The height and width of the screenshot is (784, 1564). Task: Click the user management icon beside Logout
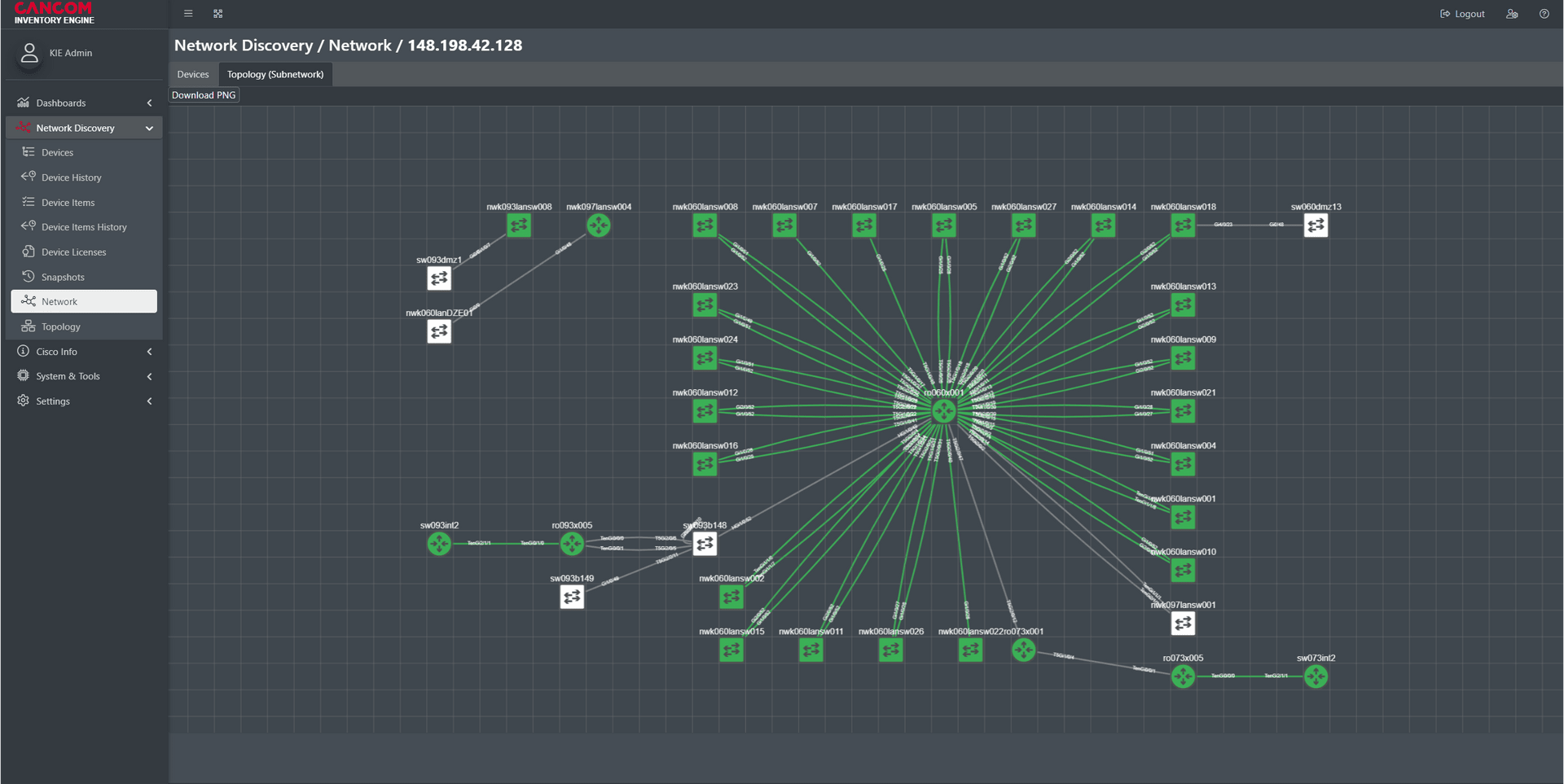coord(1512,13)
